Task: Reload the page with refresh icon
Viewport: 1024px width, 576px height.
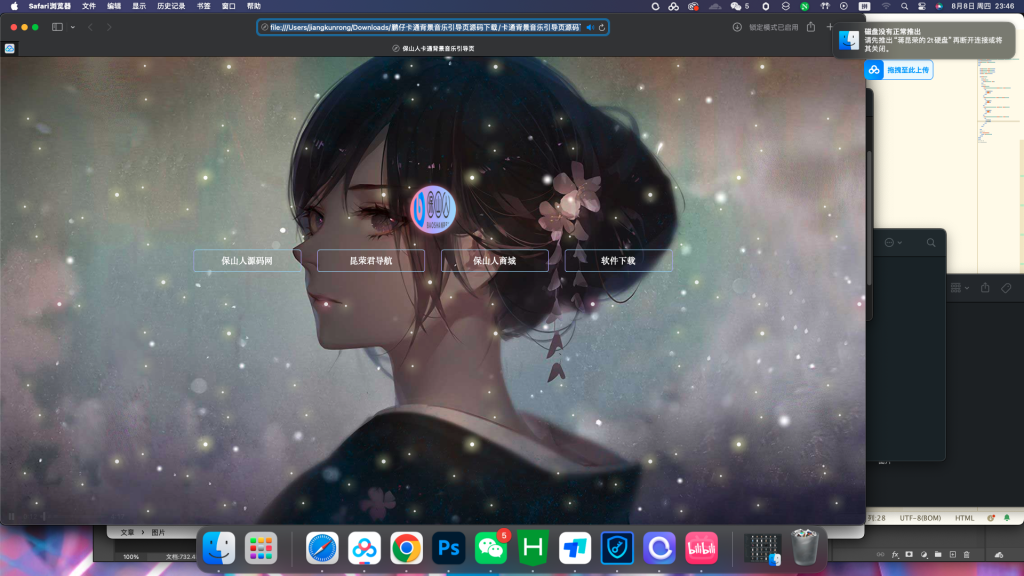Action: point(602,27)
